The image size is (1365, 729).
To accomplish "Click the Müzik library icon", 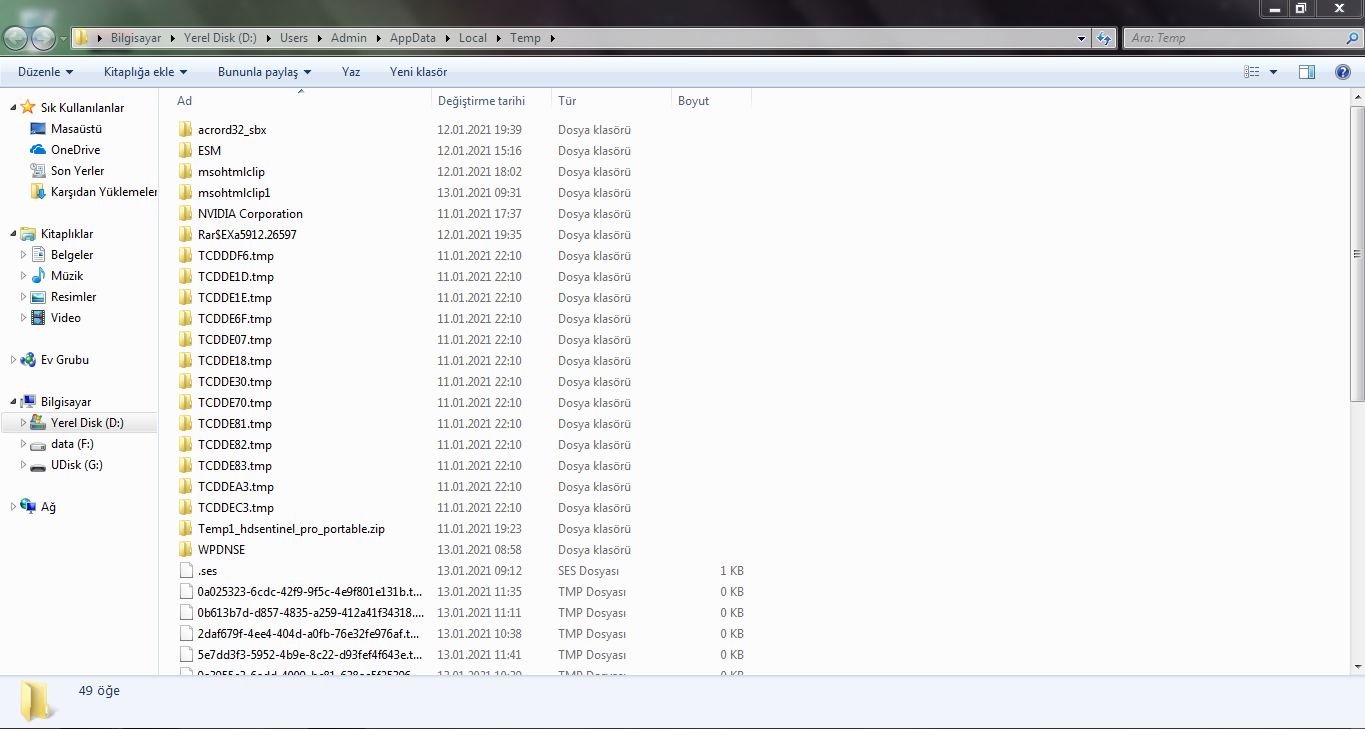I will tap(38, 276).
